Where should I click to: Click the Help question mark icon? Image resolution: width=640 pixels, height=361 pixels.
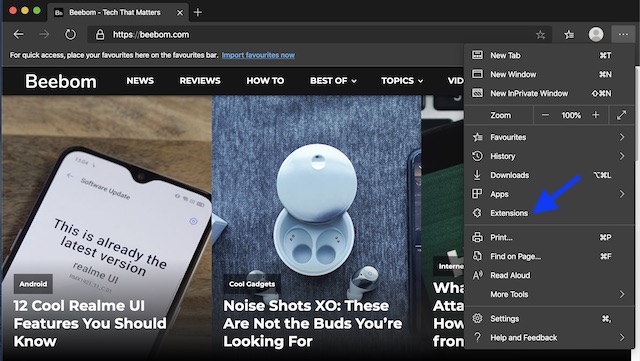pyautogui.click(x=477, y=337)
